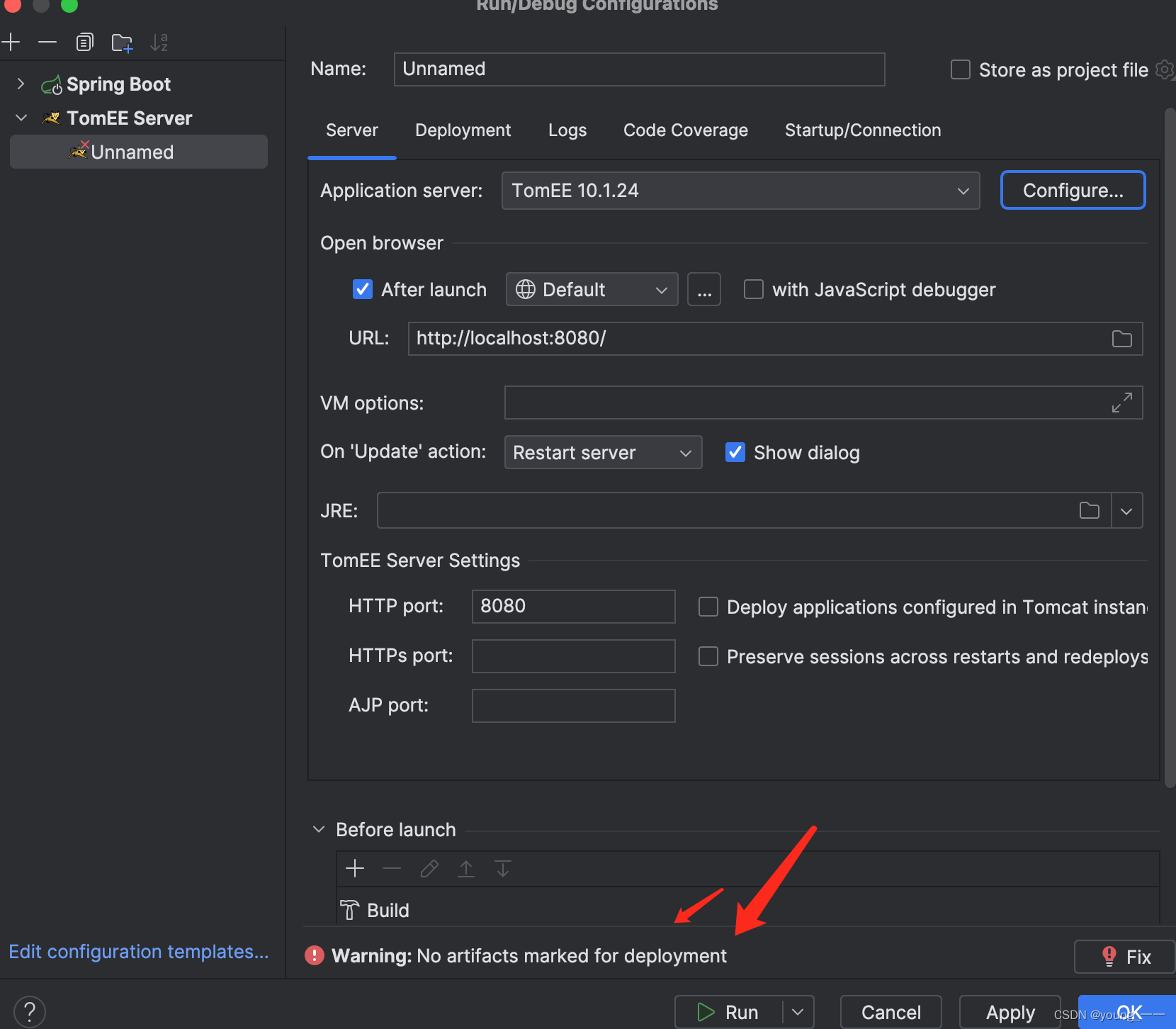
Task: Click the Name input field
Action: pyautogui.click(x=640, y=69)
